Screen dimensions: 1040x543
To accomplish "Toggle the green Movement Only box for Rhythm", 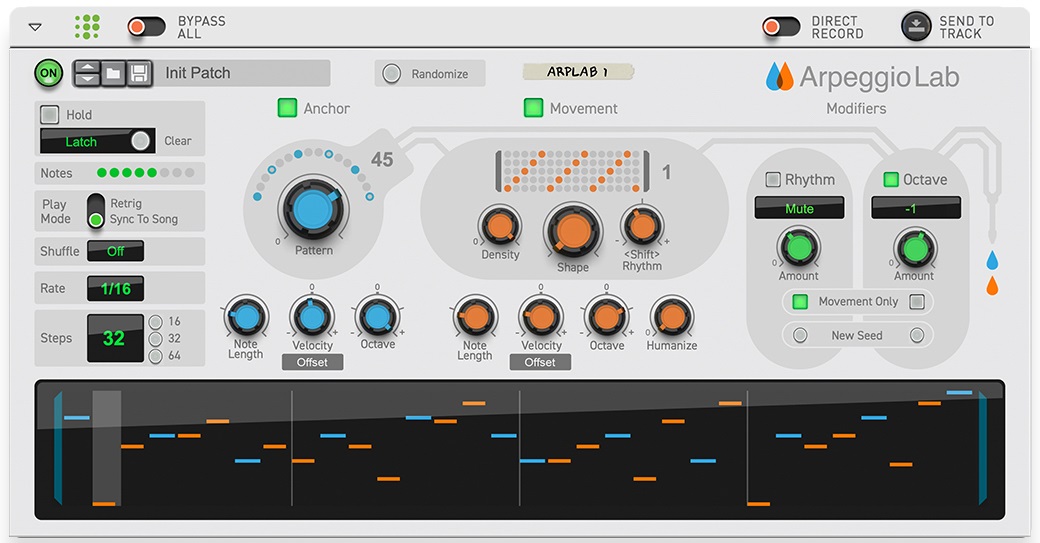I will pyautogui.click(x=801, y=302).
